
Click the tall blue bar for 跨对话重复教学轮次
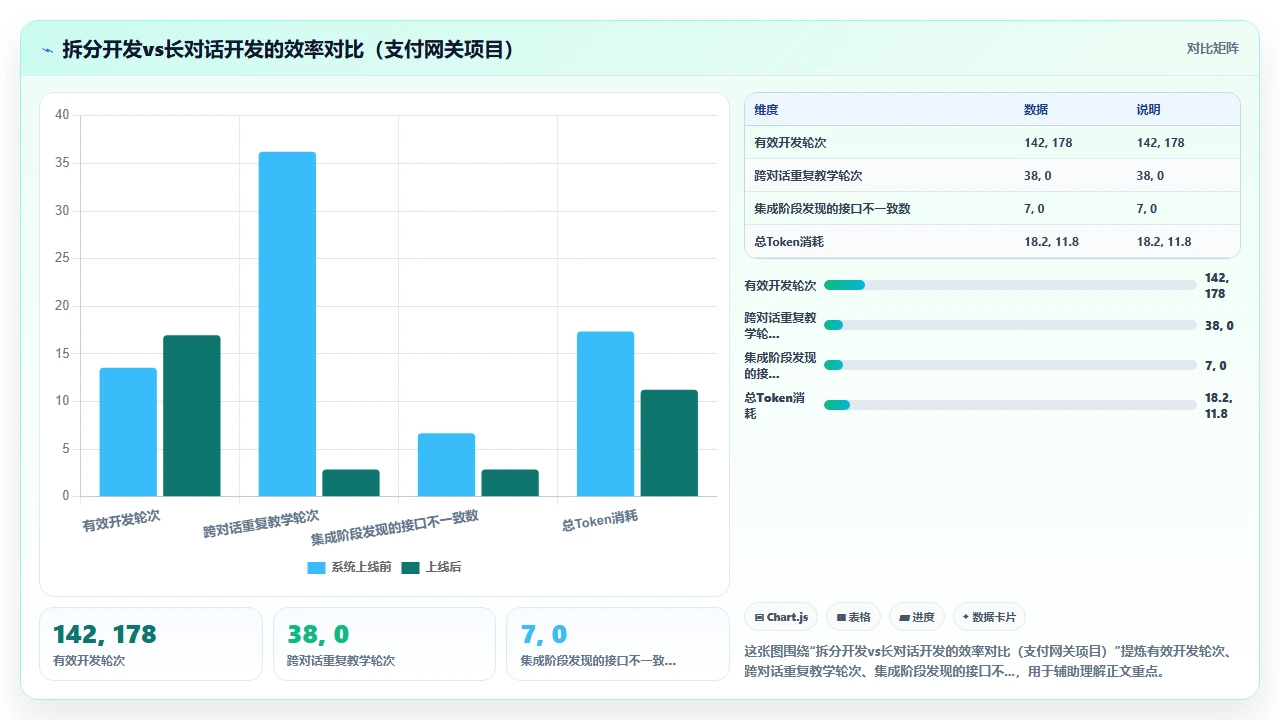(287, 324)
